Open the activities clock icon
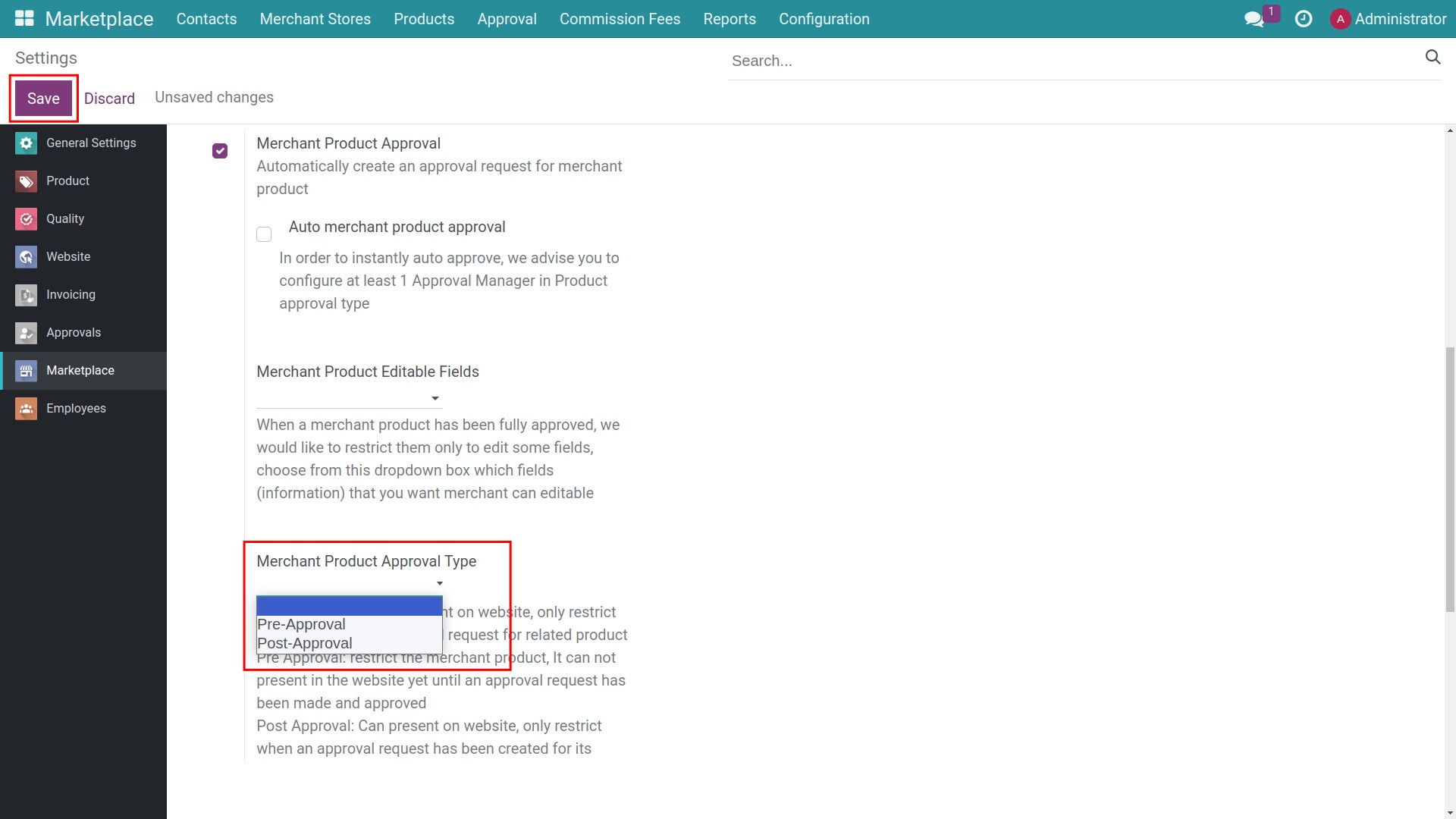The image size is (1456, 819). pyautogui.click(x=1304, y=19)
